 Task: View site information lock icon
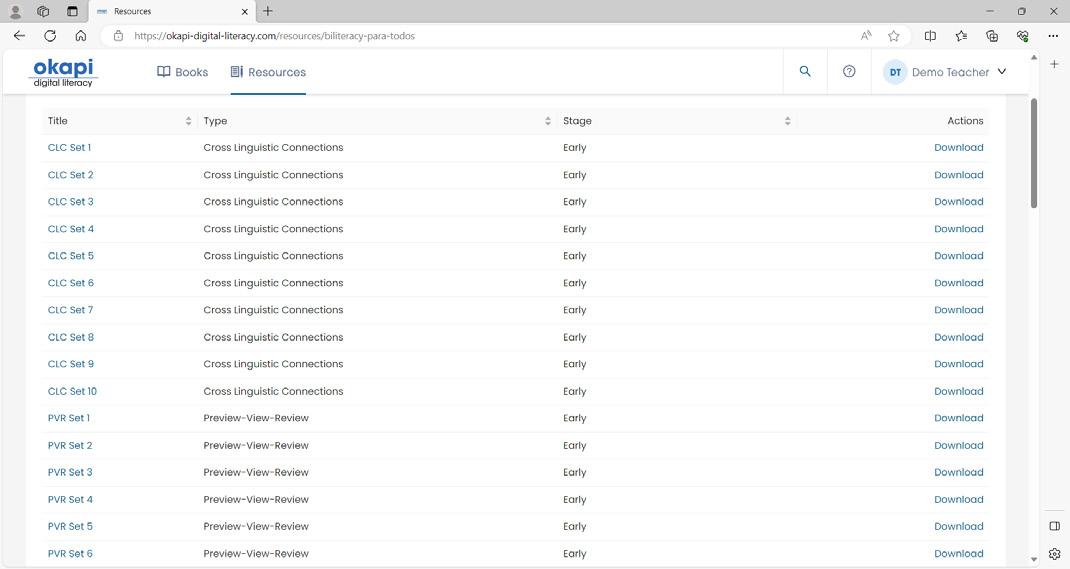(118, 35)
